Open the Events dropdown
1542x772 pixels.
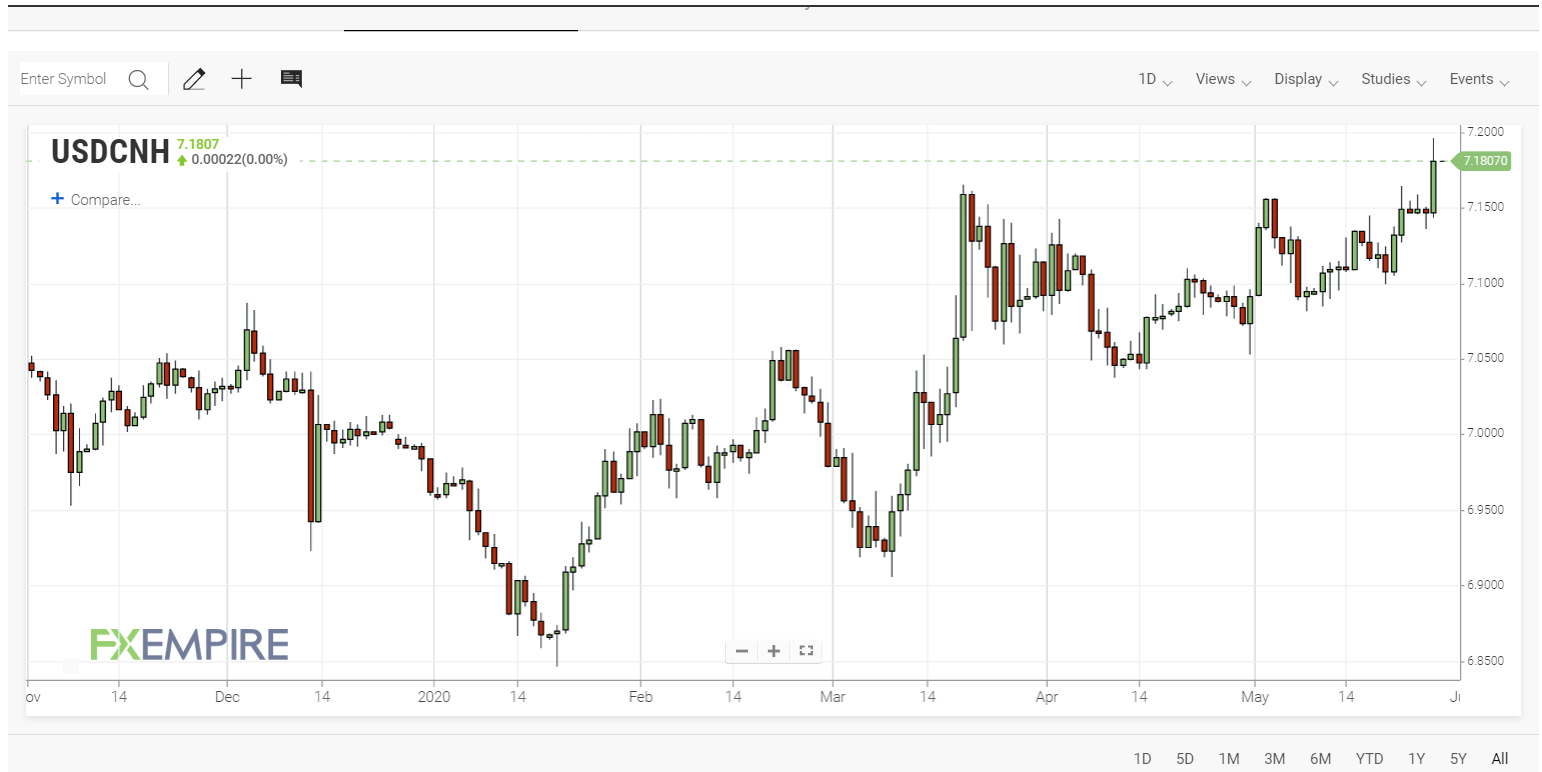click(1480, 79)
